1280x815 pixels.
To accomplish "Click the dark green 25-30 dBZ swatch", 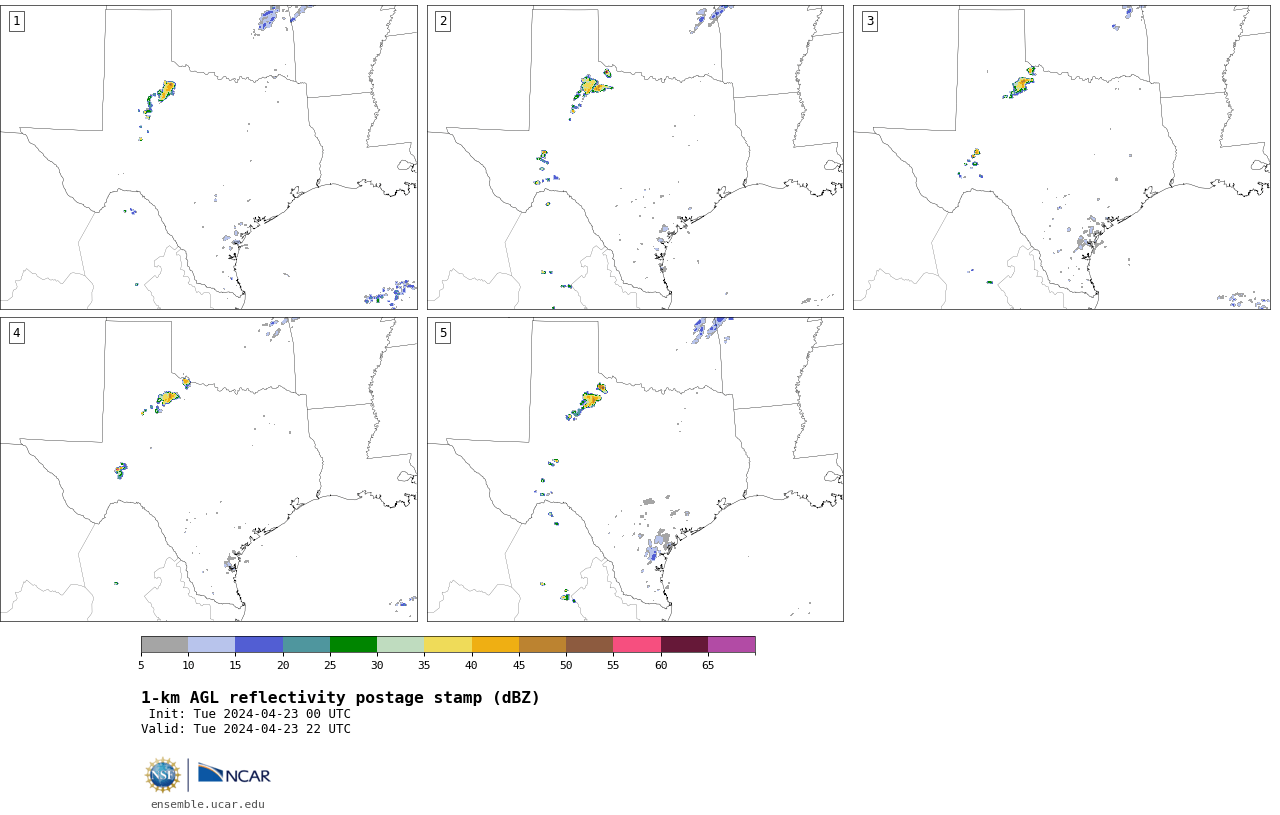I will tap(353, 644).
